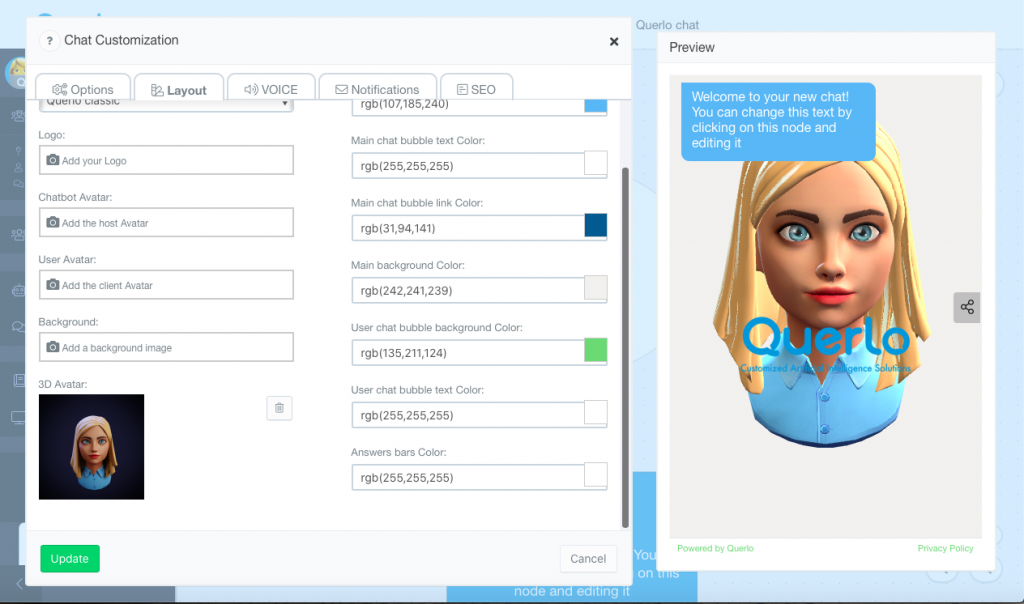Viewport: 1024px width, 604px height.
Task: Select the 3D Avatar thumbnail image
Action: [91, 447]
